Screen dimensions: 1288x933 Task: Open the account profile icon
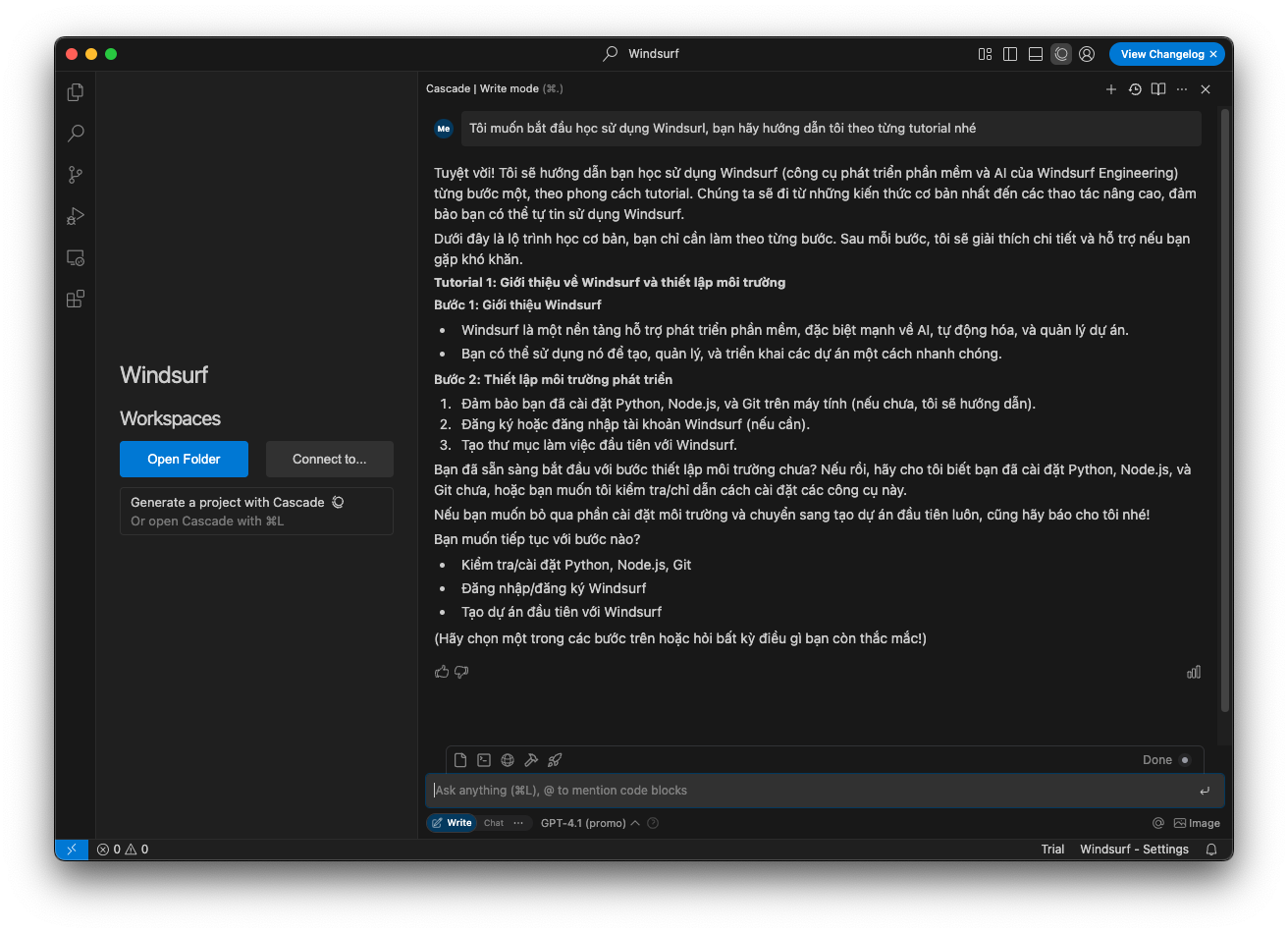click(1087, 54)
